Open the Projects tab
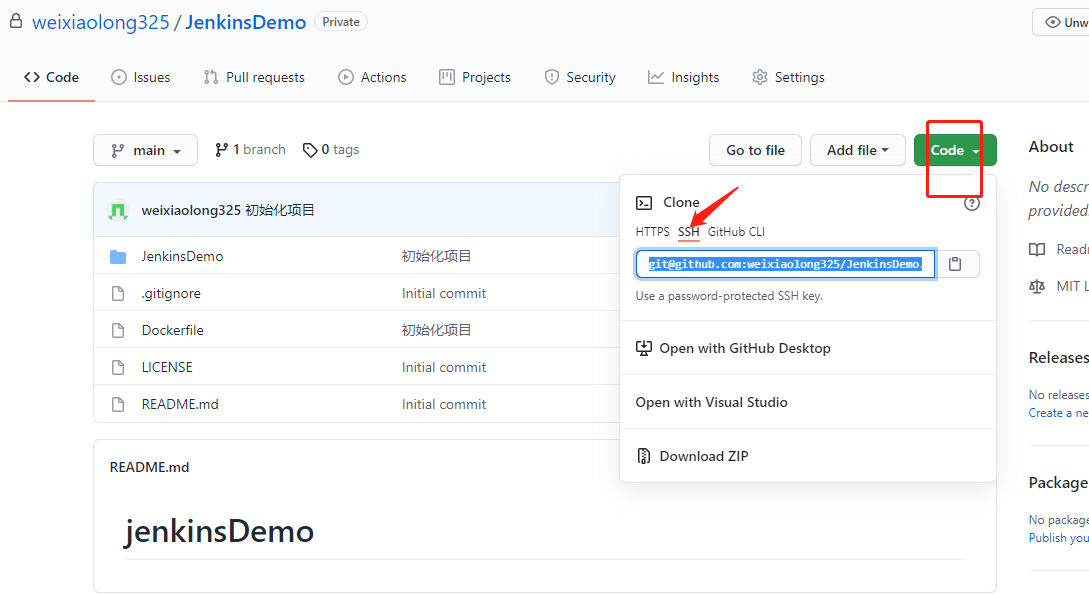This screenshot has height=594, width=1089. pyautogui.click(x=475, y=77)
